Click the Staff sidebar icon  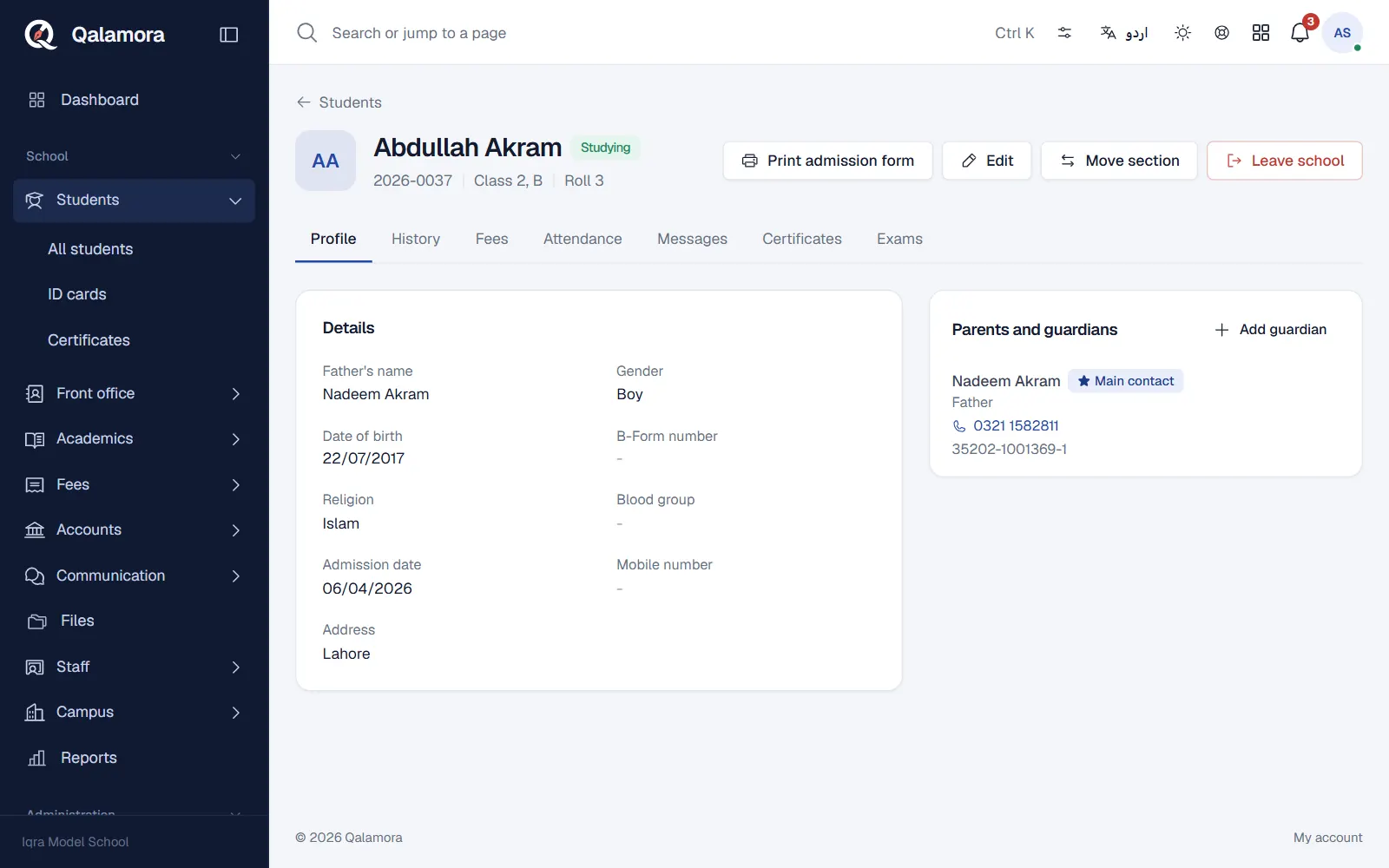pos(35,667)
